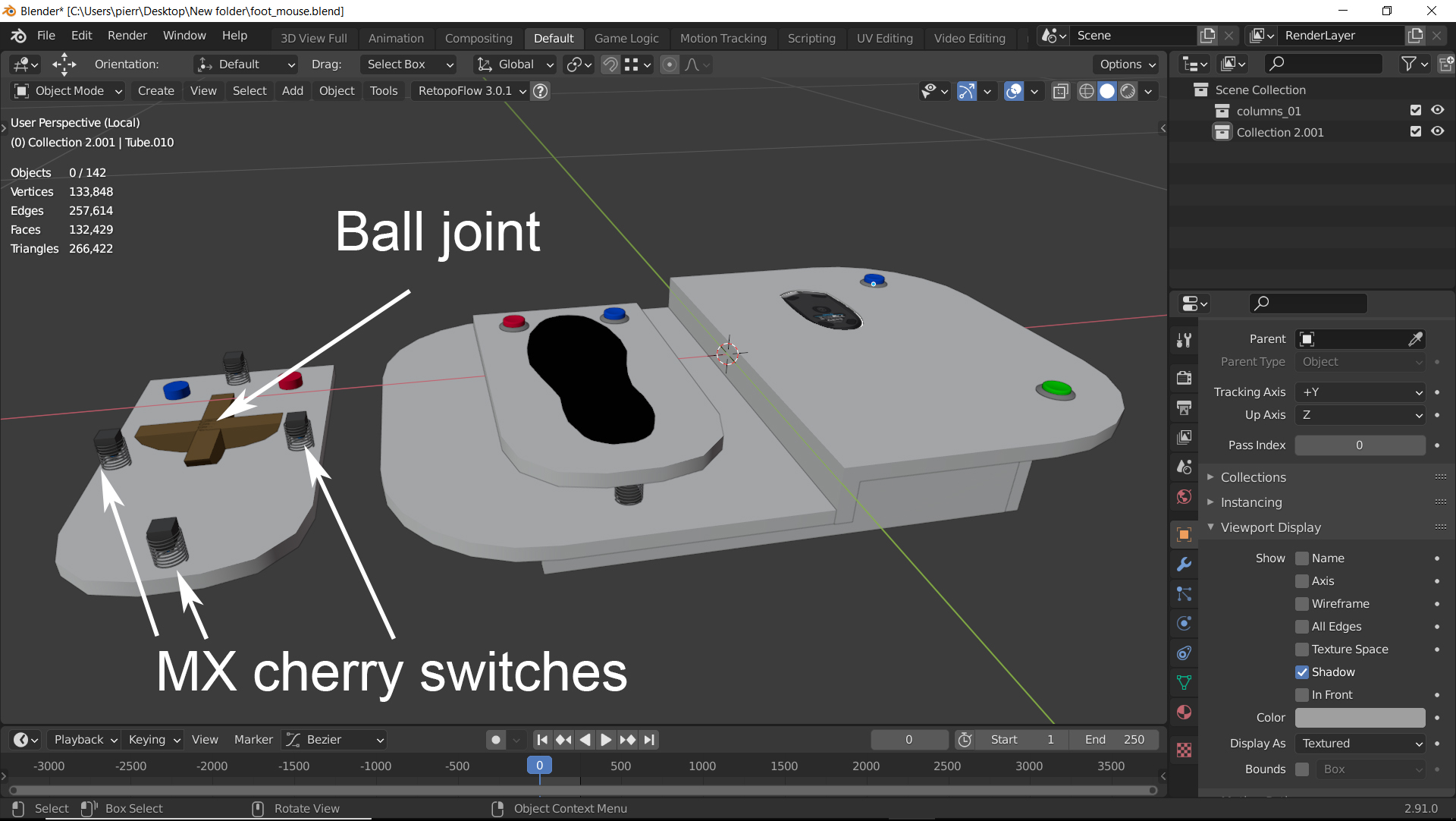Open the Material properties tab
Screen dimensions: 1456x821
(x=1184, y=712)
